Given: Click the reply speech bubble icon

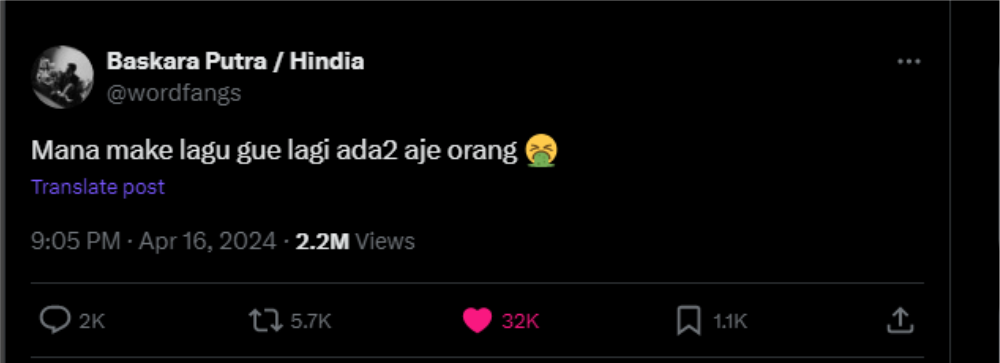Looking at the screenshot, I should click(55, 320).
